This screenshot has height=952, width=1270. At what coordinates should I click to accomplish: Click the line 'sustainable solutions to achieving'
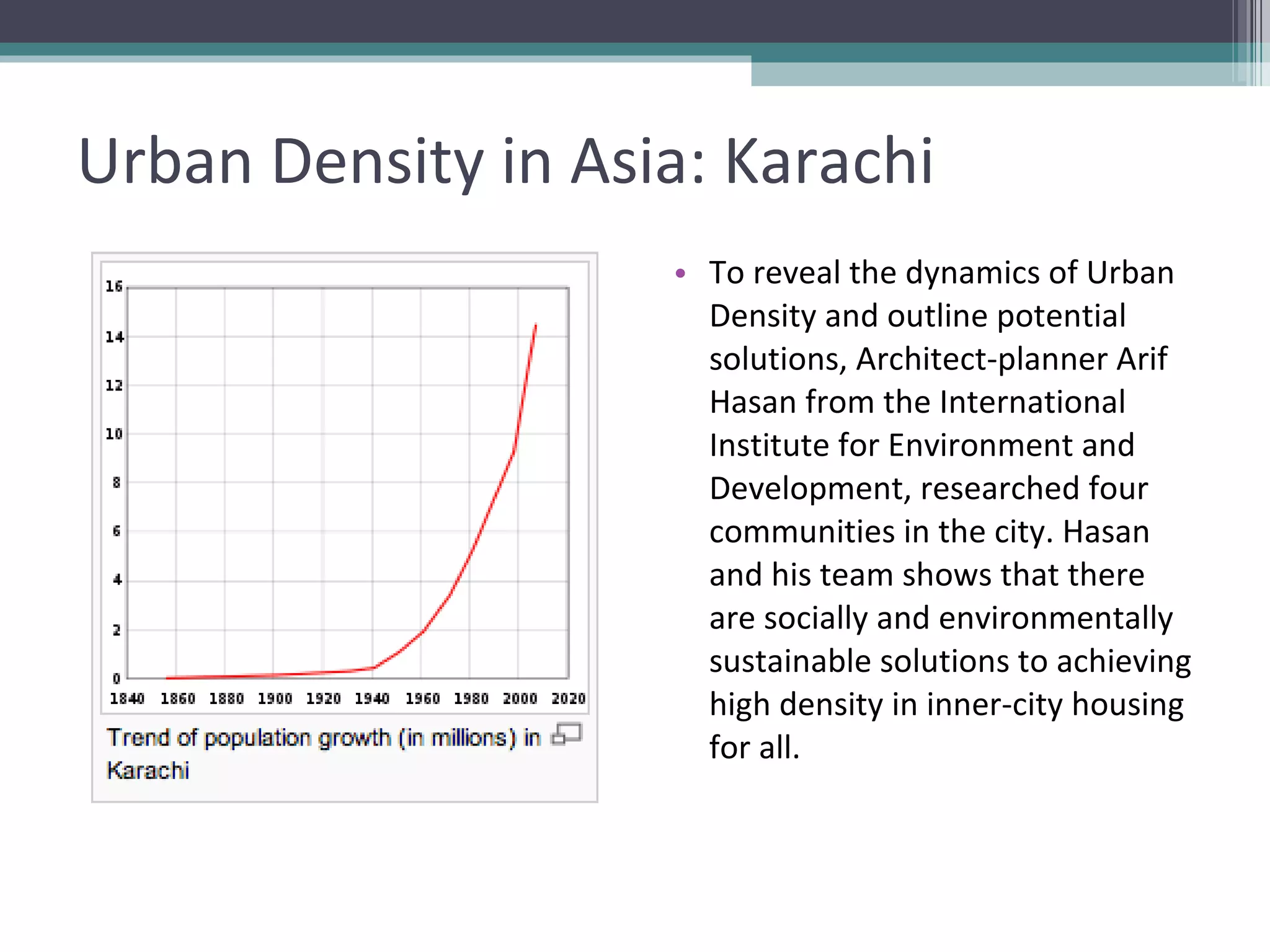950,662
